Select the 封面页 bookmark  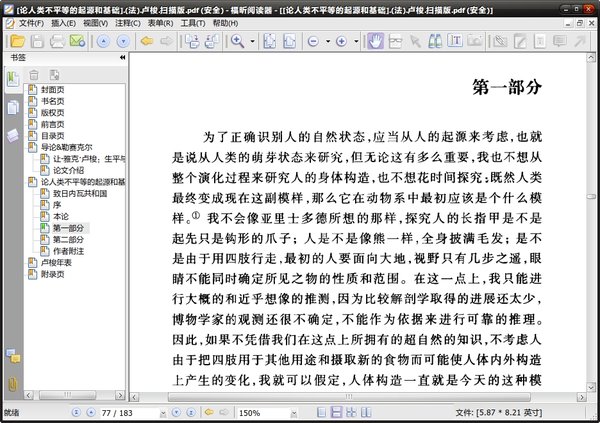[52, 91]
